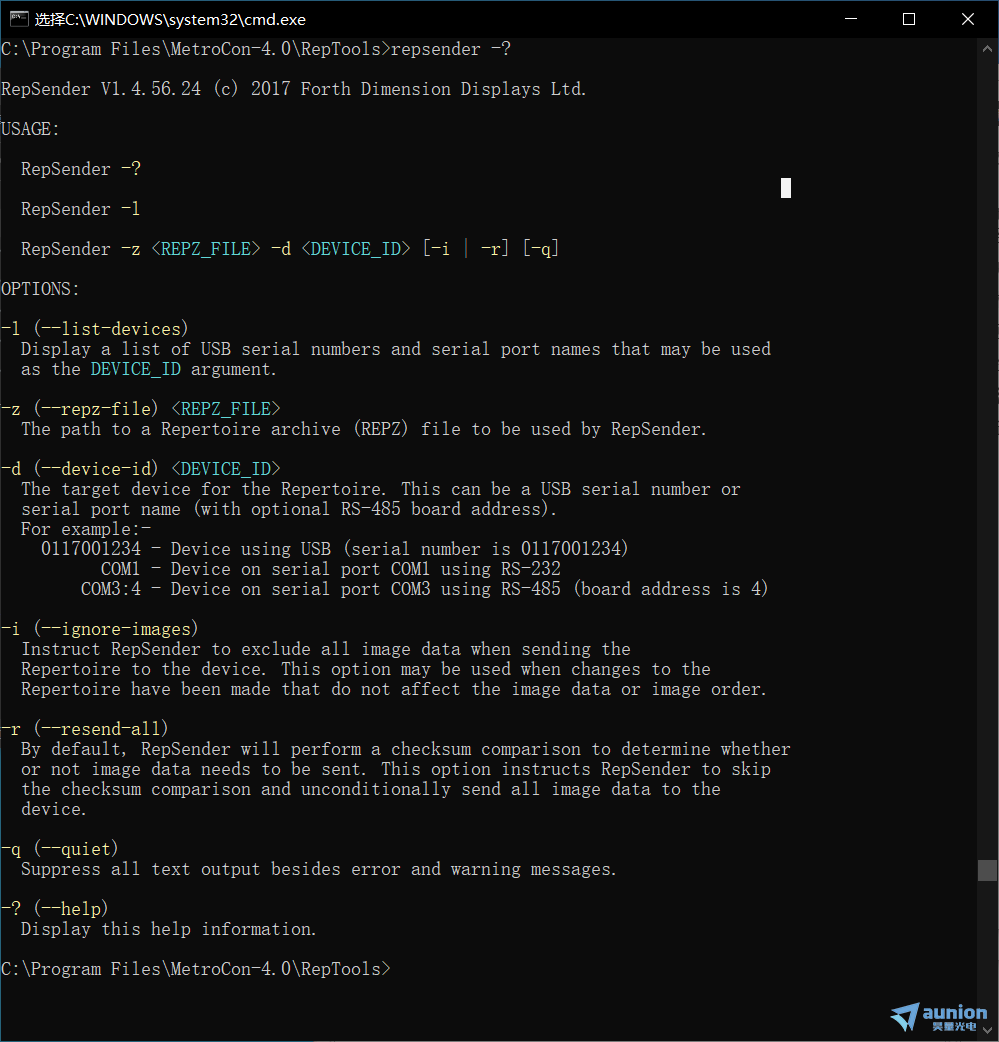Click the '-r (--resend-all)' option
This screenshot has width=999, height=1042.
pos(85,729)
